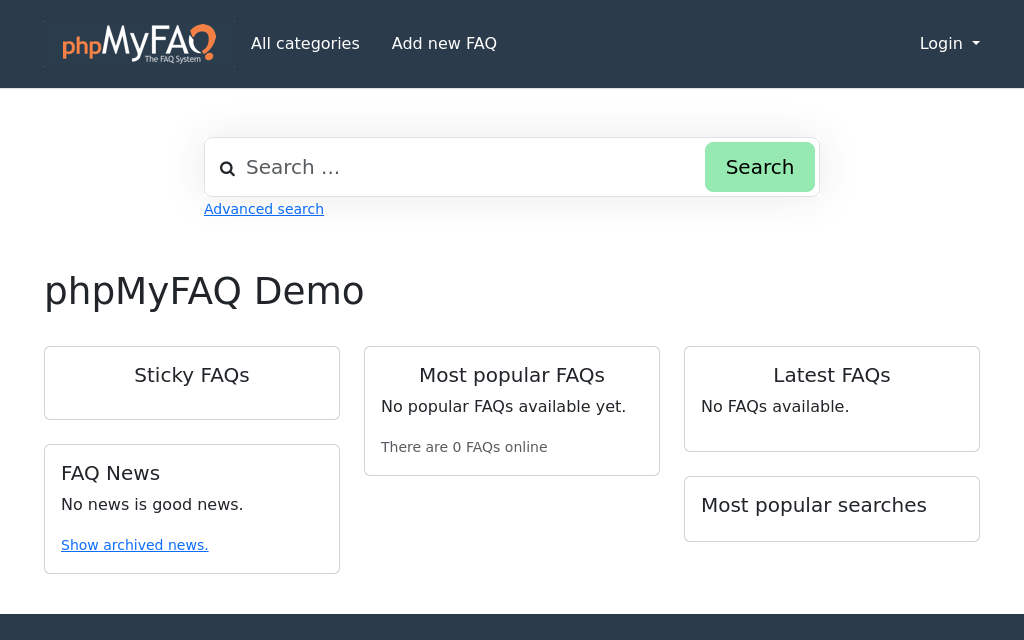The height and width of the screenshot is (640, 1024).
Task: Click 'No FAQs available.' text
Action: [x=775, y=407]
